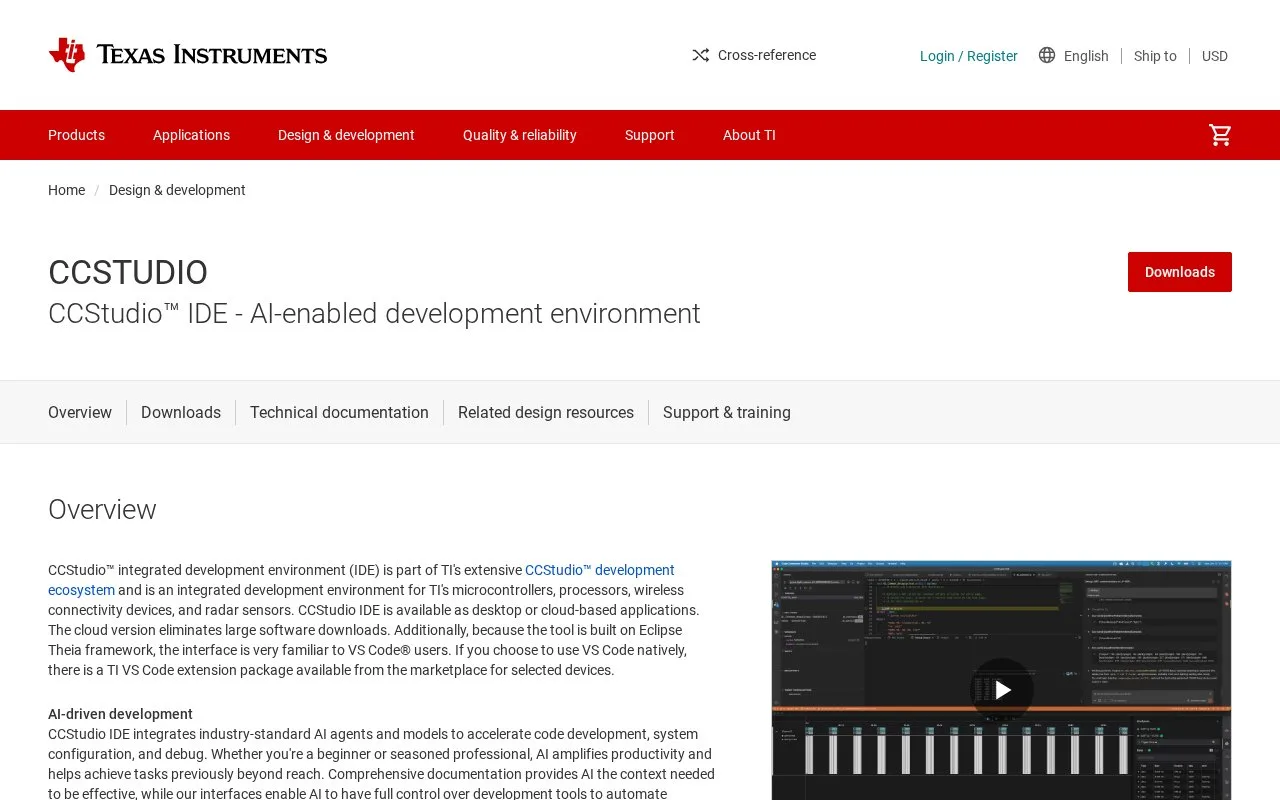Switch to the Technical documentation tab
This screenshot has width=1280, height=800.
pyautogui.click(x=339, y=412)
